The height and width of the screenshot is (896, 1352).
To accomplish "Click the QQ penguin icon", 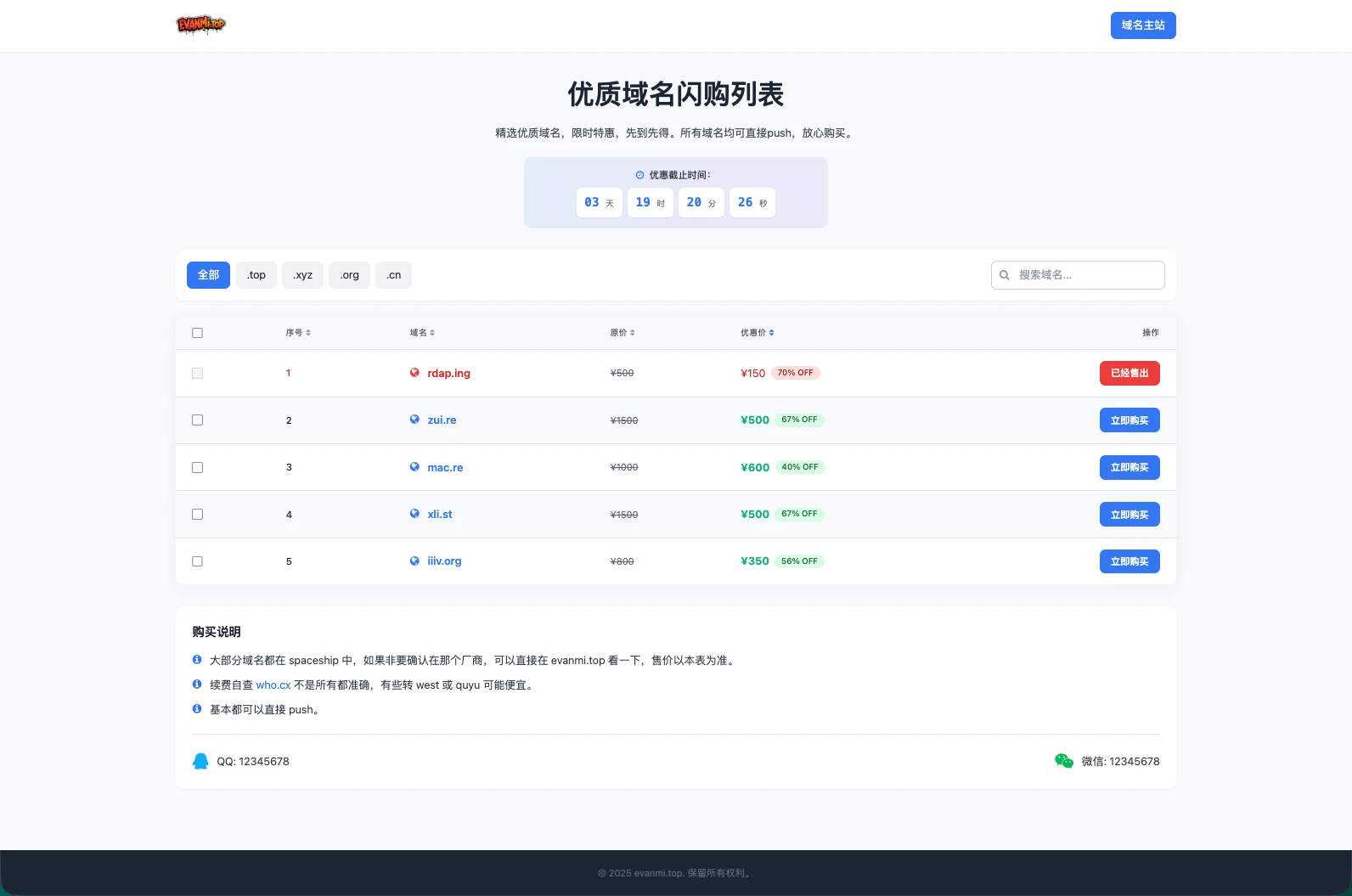I will pyautogui.click(x=200, y=761).
